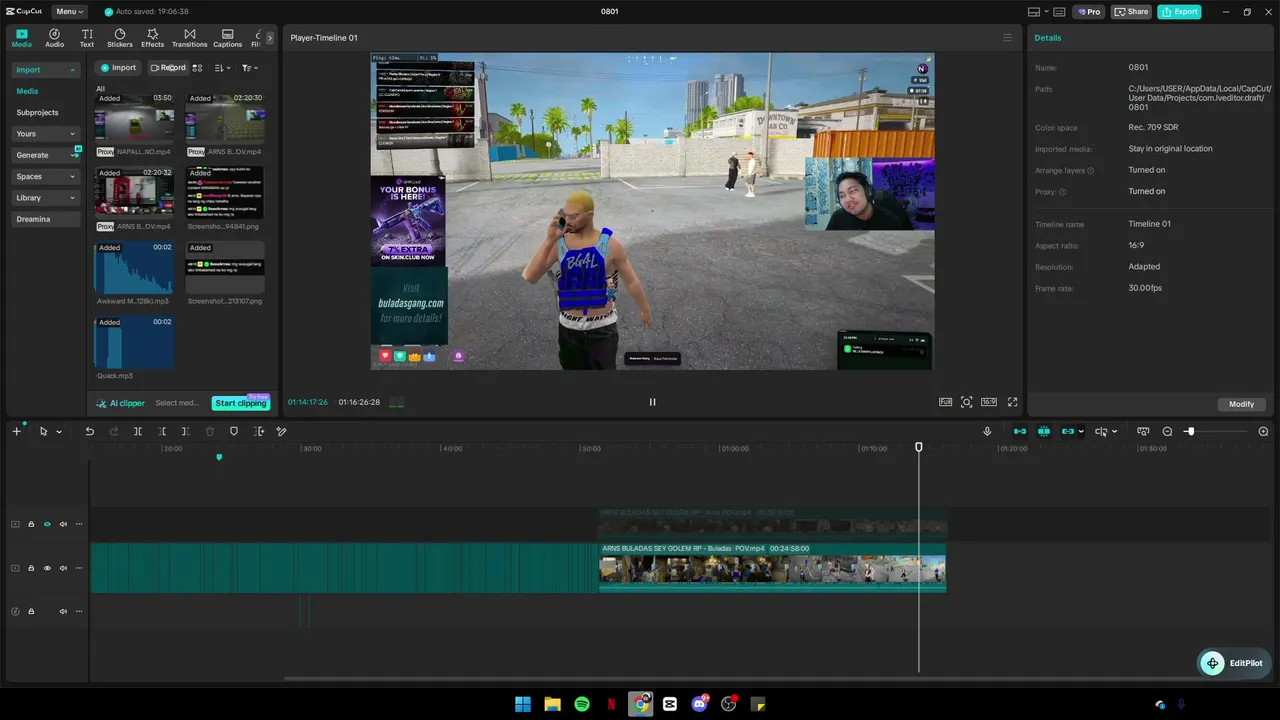
Task: Switch to the Text tab
Action: [x=87, y=38]
